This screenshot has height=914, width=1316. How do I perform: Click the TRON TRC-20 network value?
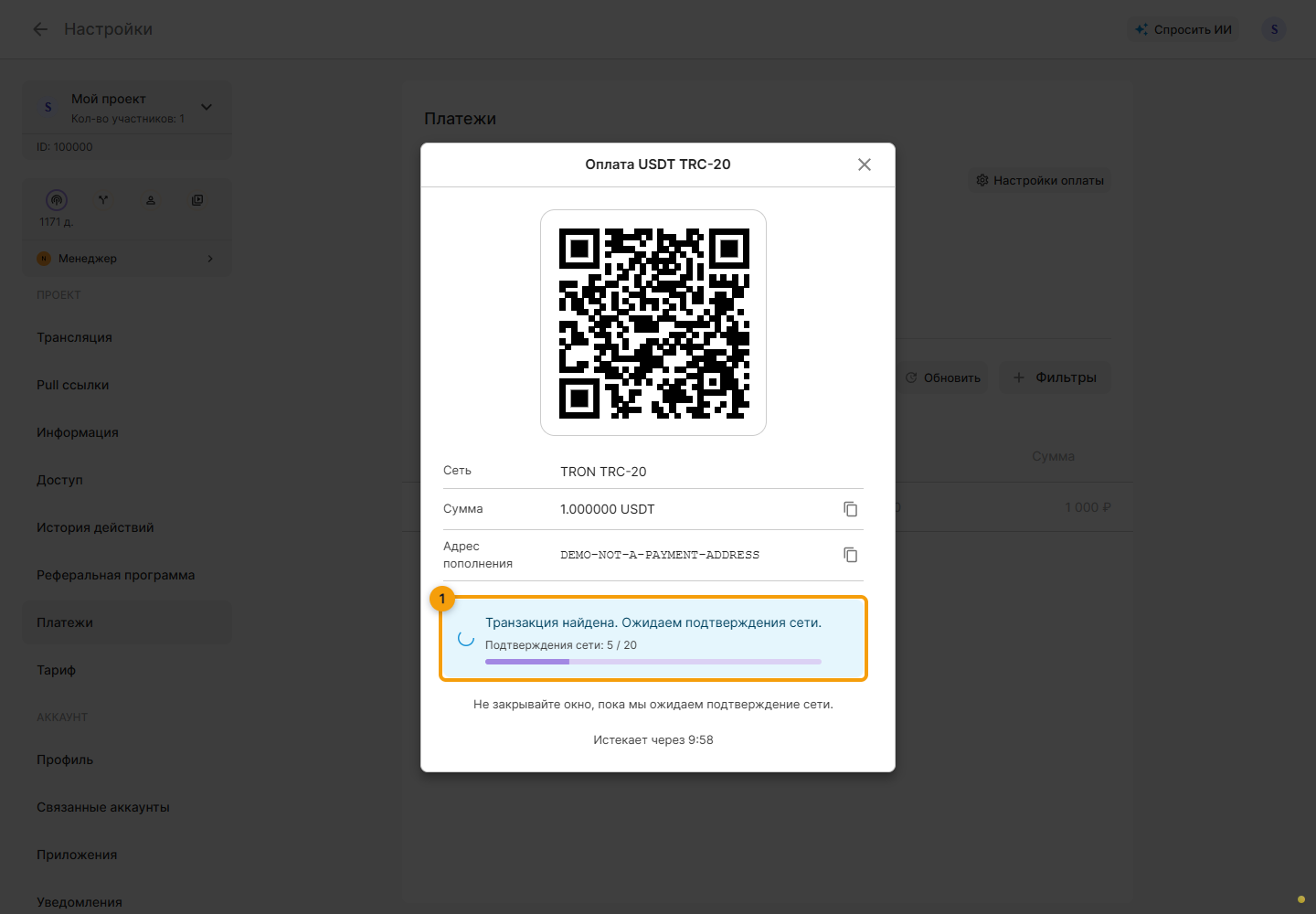[603, 472]
